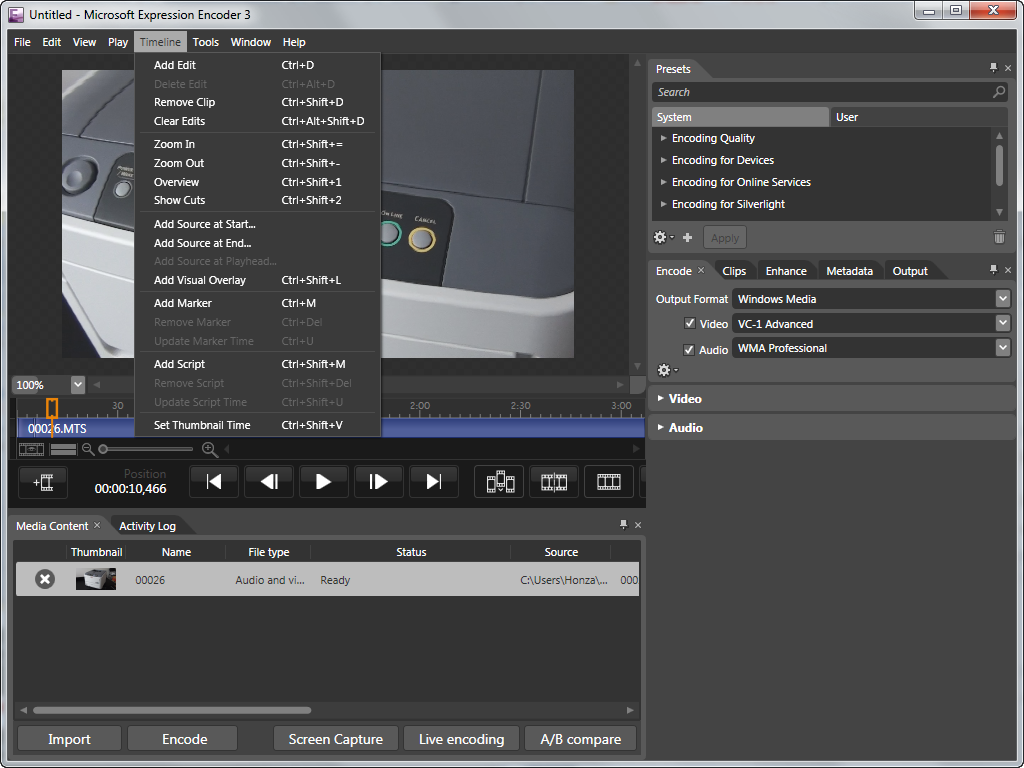Image resolution: width=1024 pixels, height=768 pixels.
Task: Play the video preview
Action: [x=323, y=482]
